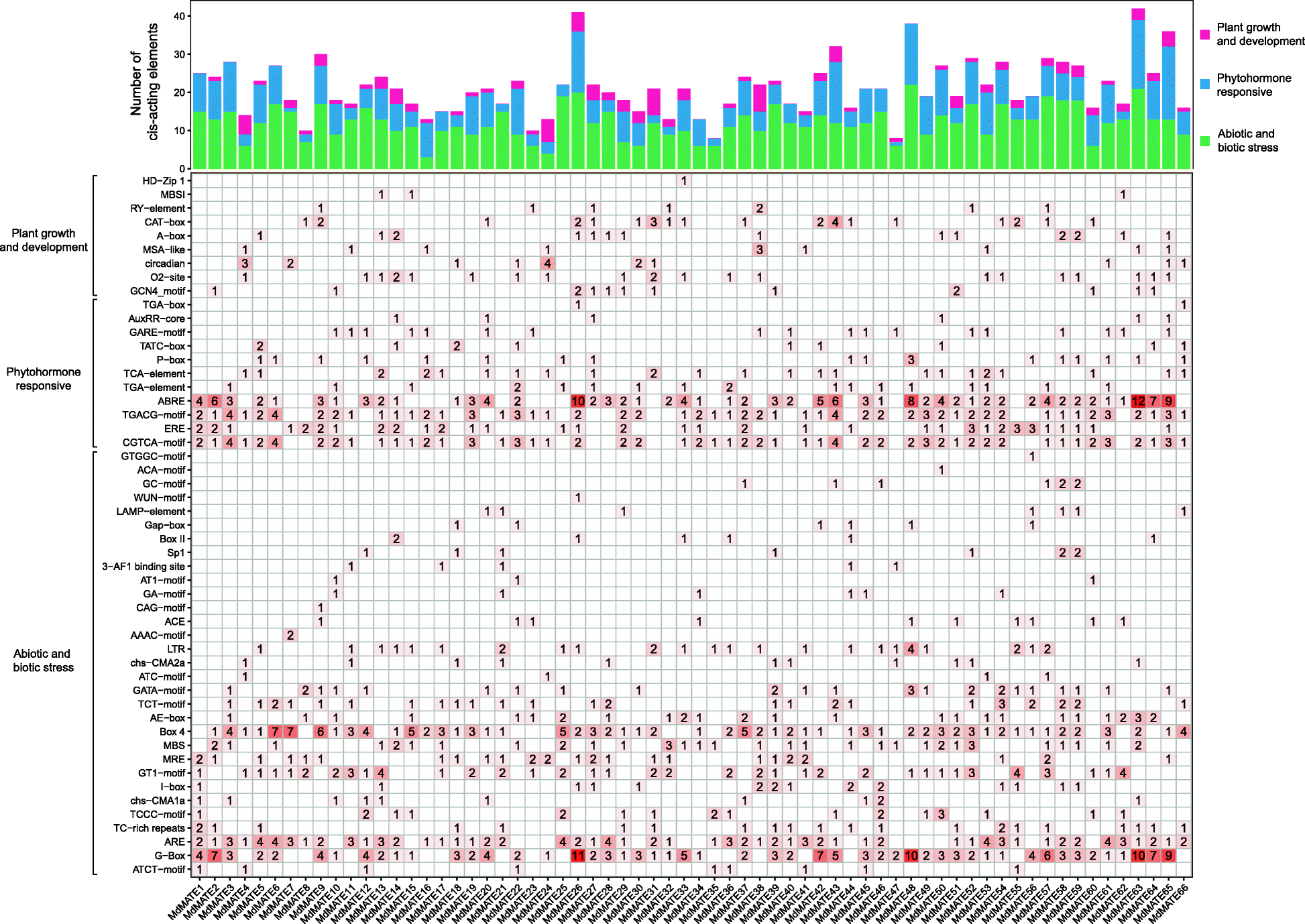Click the magenta Plant growth legend swatch
Screen dimensions: 1305x924
point(1205,34)
